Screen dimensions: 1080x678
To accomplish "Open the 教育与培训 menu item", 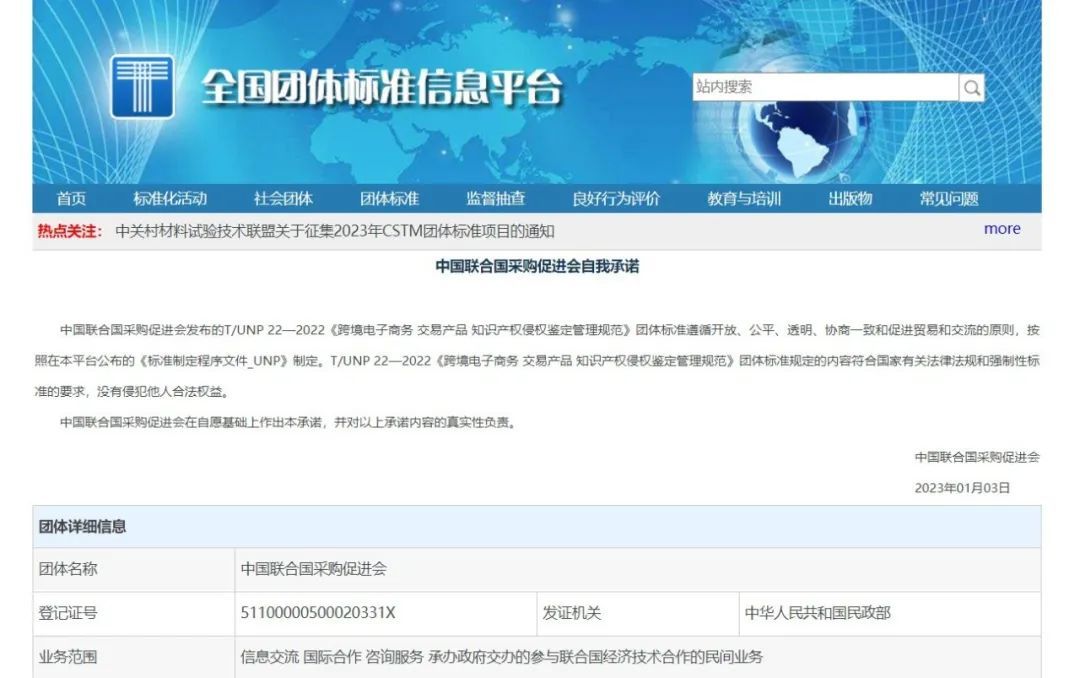I will [x=744, y=198].
